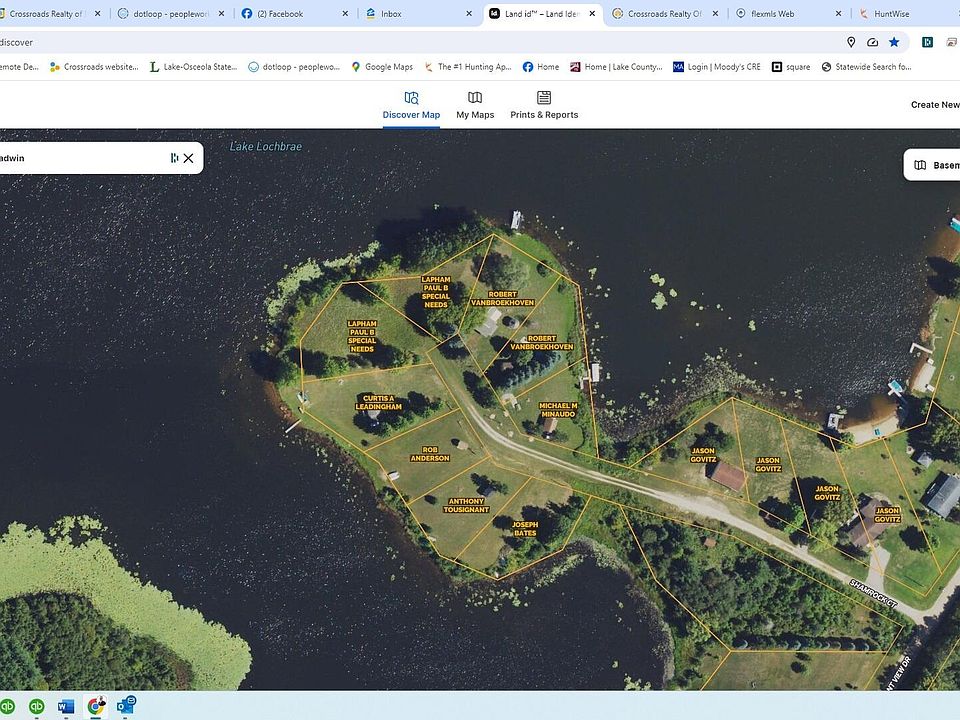
Task: Switch to My Maps tab
Action: 475,105
